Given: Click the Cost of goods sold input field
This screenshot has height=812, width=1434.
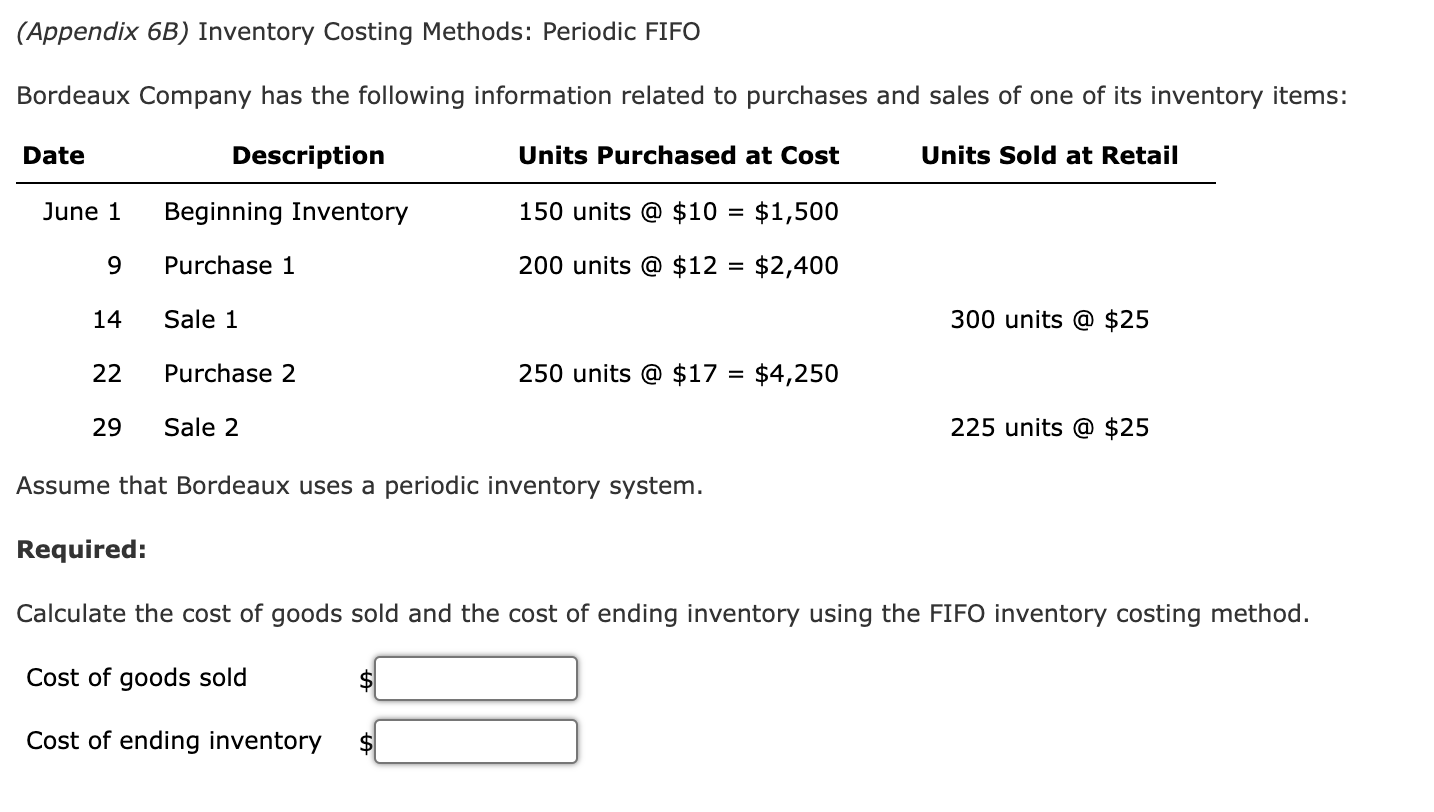Looking at the screenshot, I should click(x=476, y=679).
